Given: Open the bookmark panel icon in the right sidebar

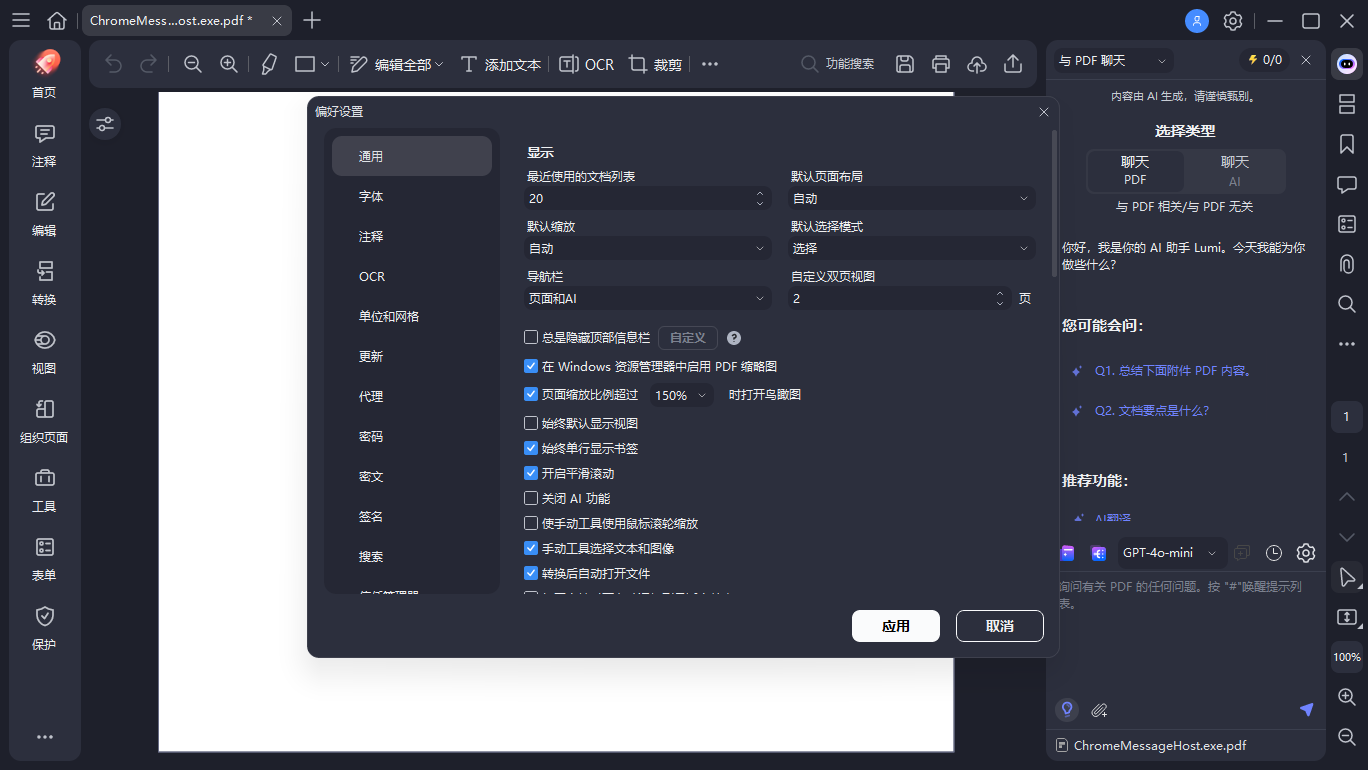Looking at the screenshot, I should click(x=1347, y=144).
